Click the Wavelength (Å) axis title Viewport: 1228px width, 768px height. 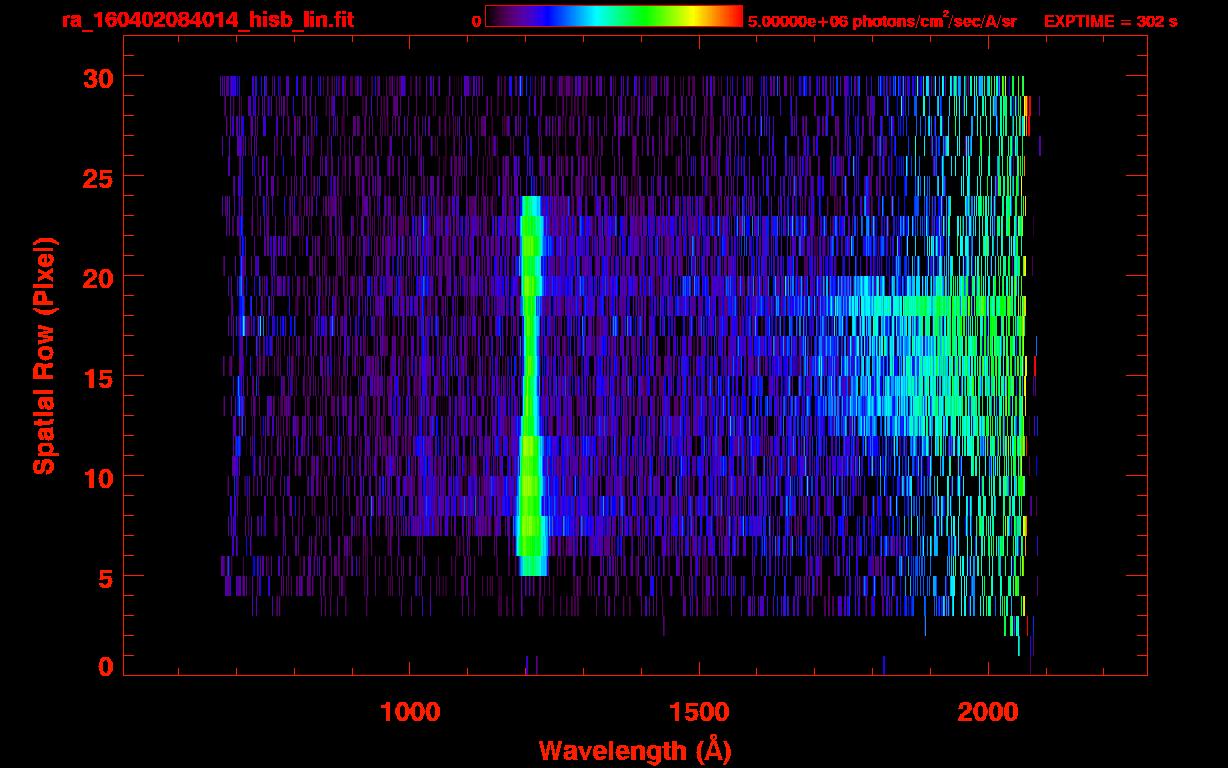(x=635, y=750)
